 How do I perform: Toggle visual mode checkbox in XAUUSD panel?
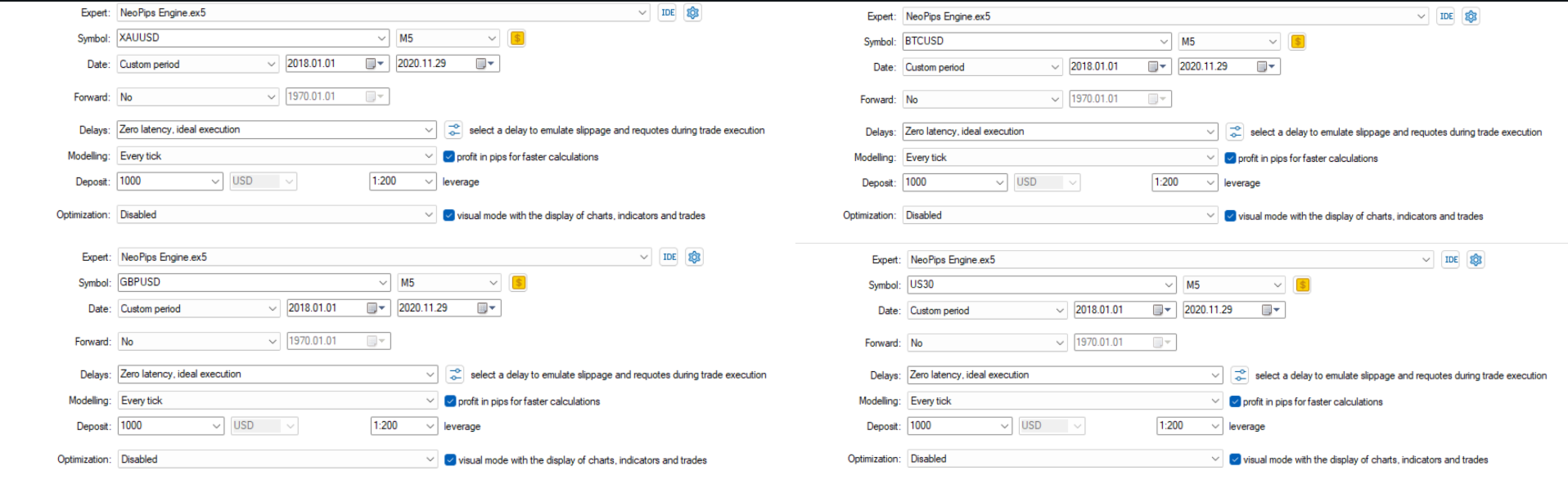448,216
